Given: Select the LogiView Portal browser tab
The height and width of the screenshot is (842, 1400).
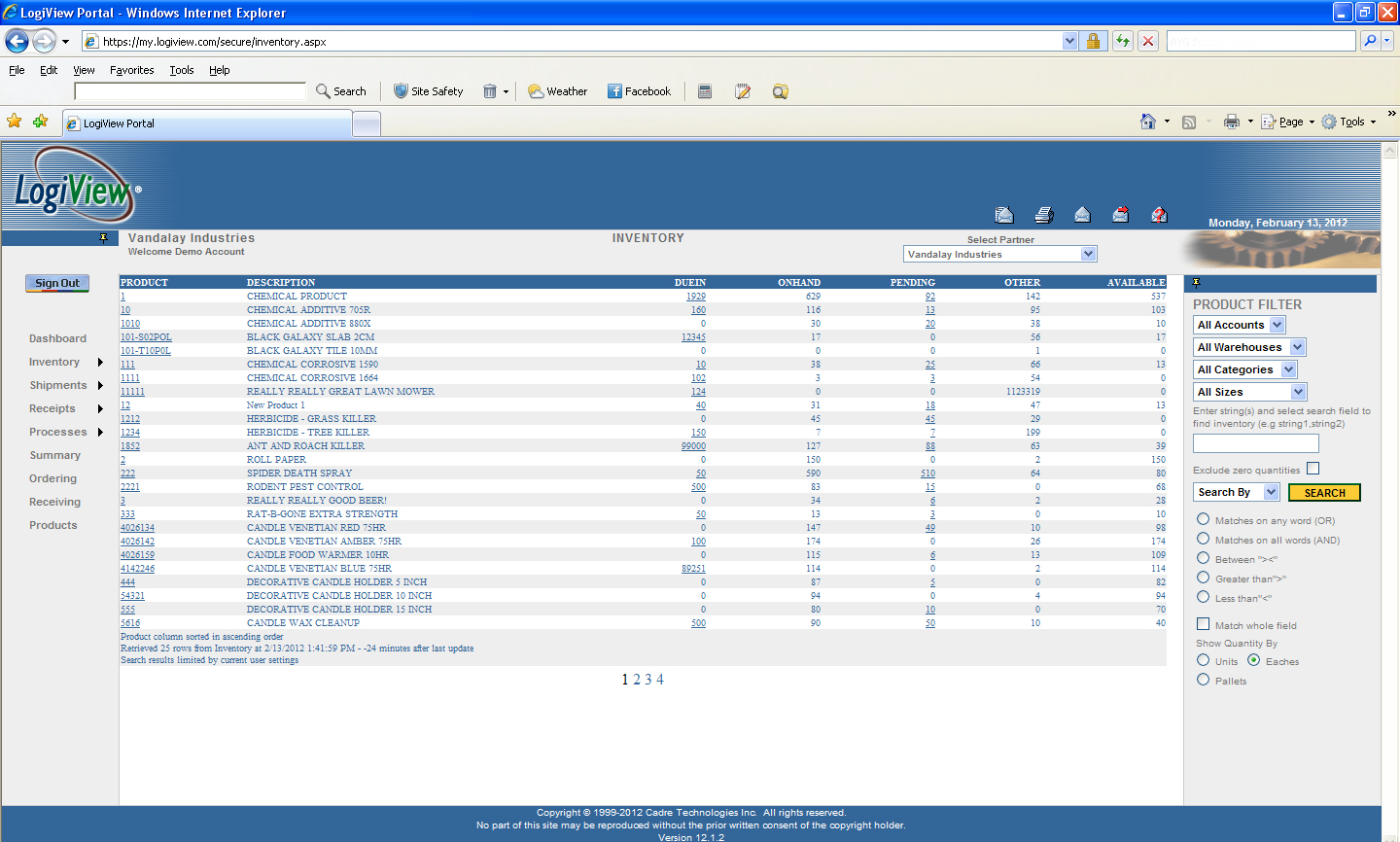Looking at the screenshot, I should pyautogui.click(x=207, y=123).
